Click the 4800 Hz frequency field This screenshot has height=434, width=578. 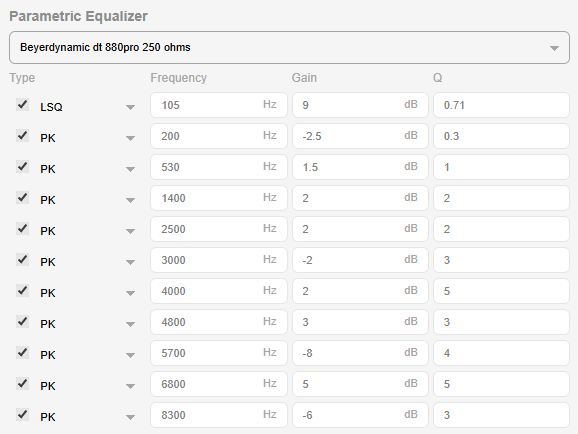tap(219, 322)
